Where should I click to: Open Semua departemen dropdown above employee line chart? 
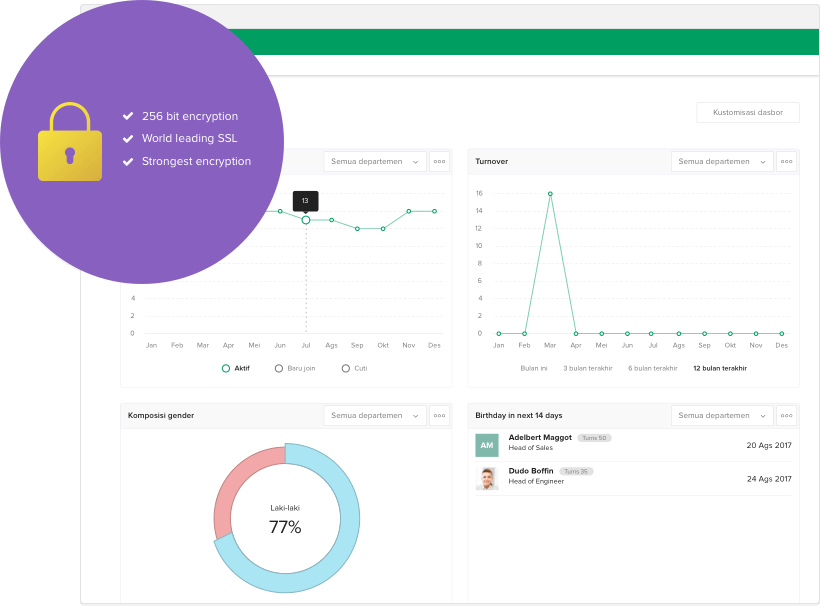pos(374,162)
